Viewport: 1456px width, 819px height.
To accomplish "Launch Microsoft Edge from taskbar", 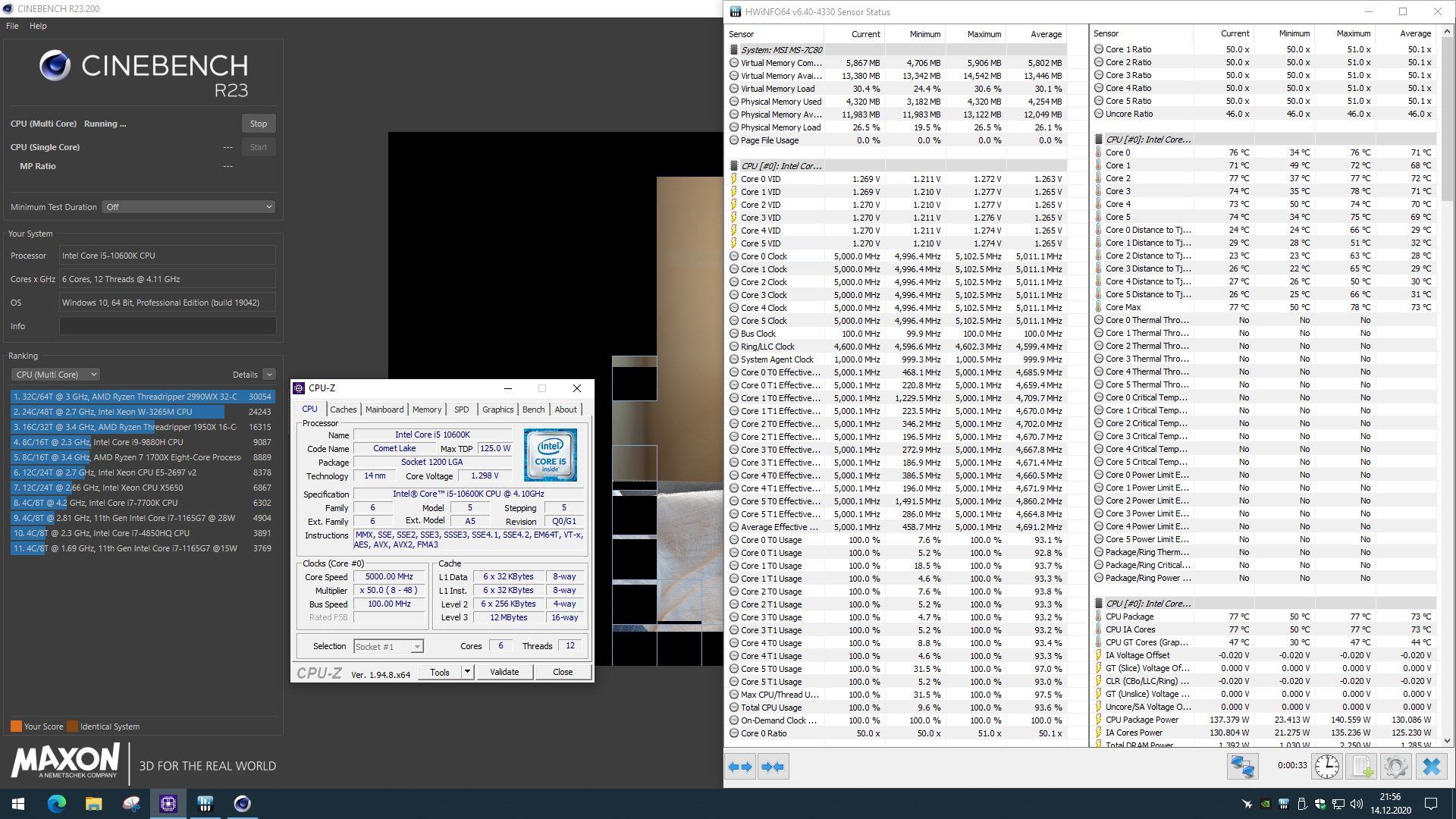I will pos(57,804).
